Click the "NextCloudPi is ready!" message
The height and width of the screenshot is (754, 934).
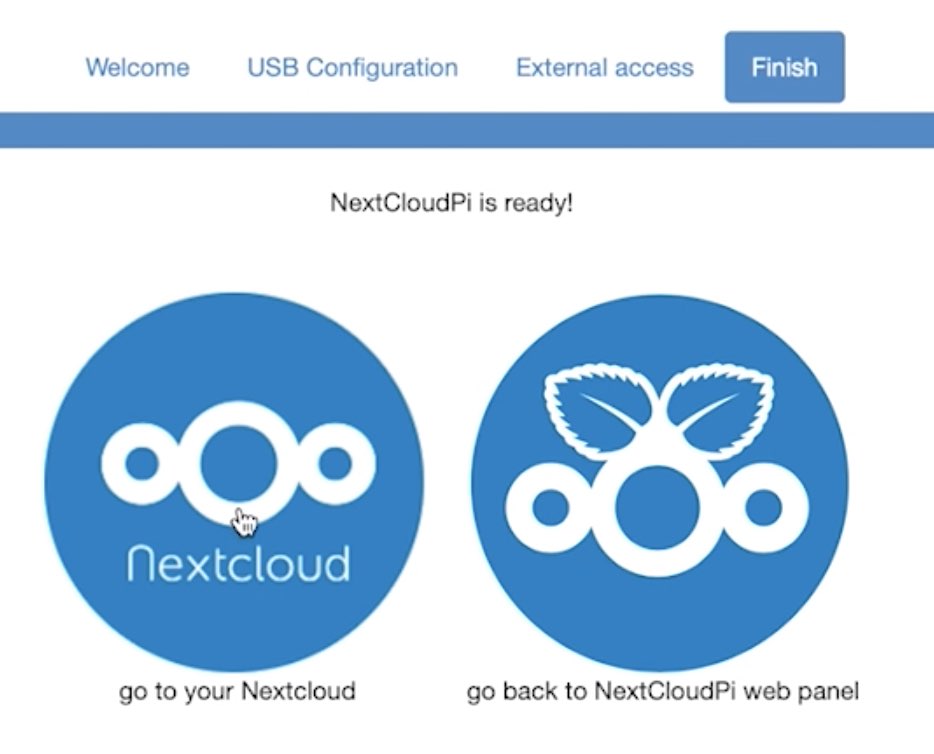452,203
